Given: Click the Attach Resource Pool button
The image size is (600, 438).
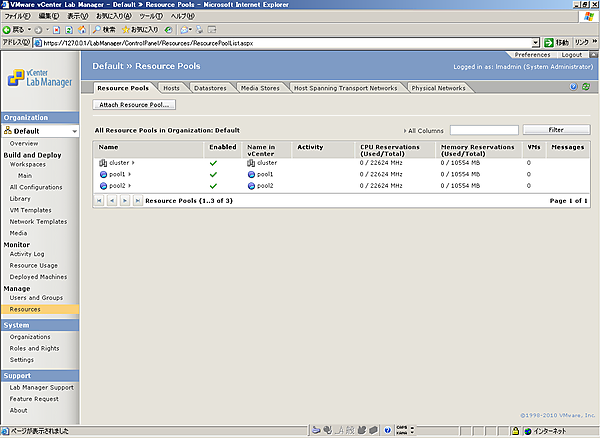Looking at the screenshot, I should (x=134, y=105).
